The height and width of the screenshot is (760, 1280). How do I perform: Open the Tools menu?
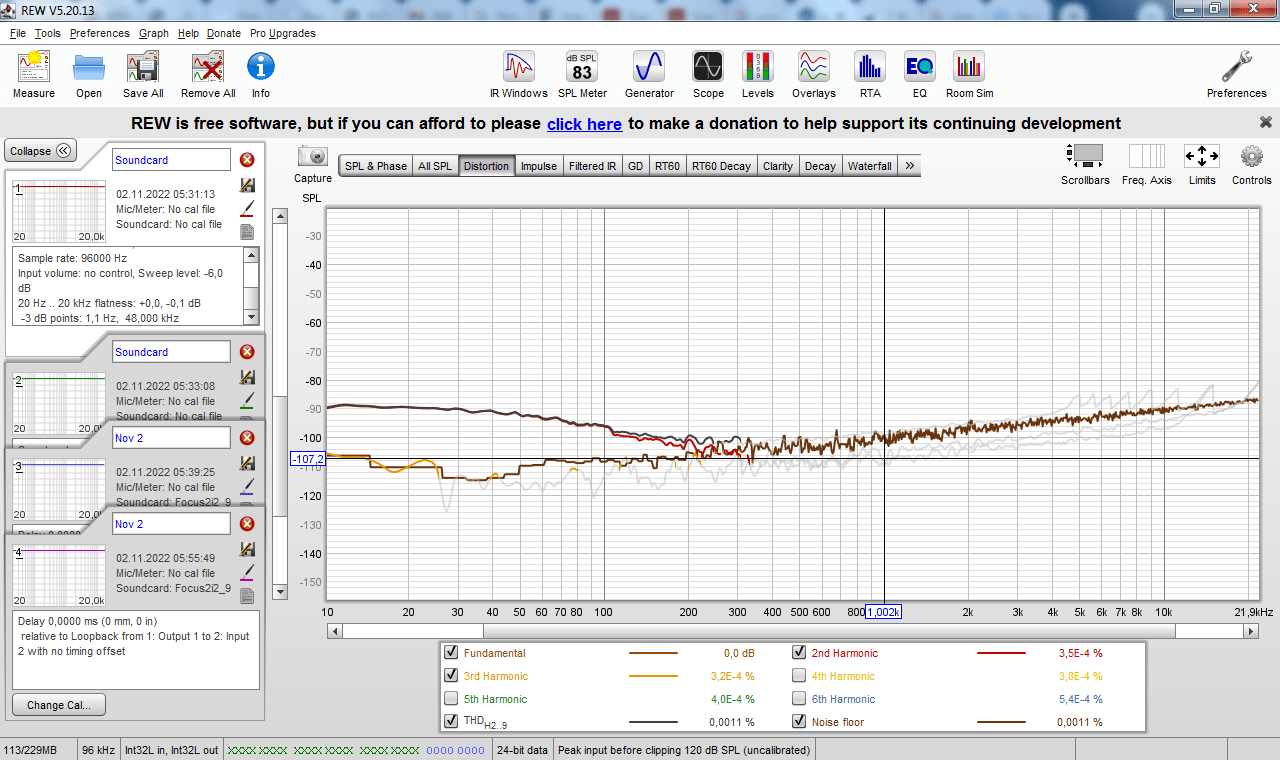(x=47, y=33)
